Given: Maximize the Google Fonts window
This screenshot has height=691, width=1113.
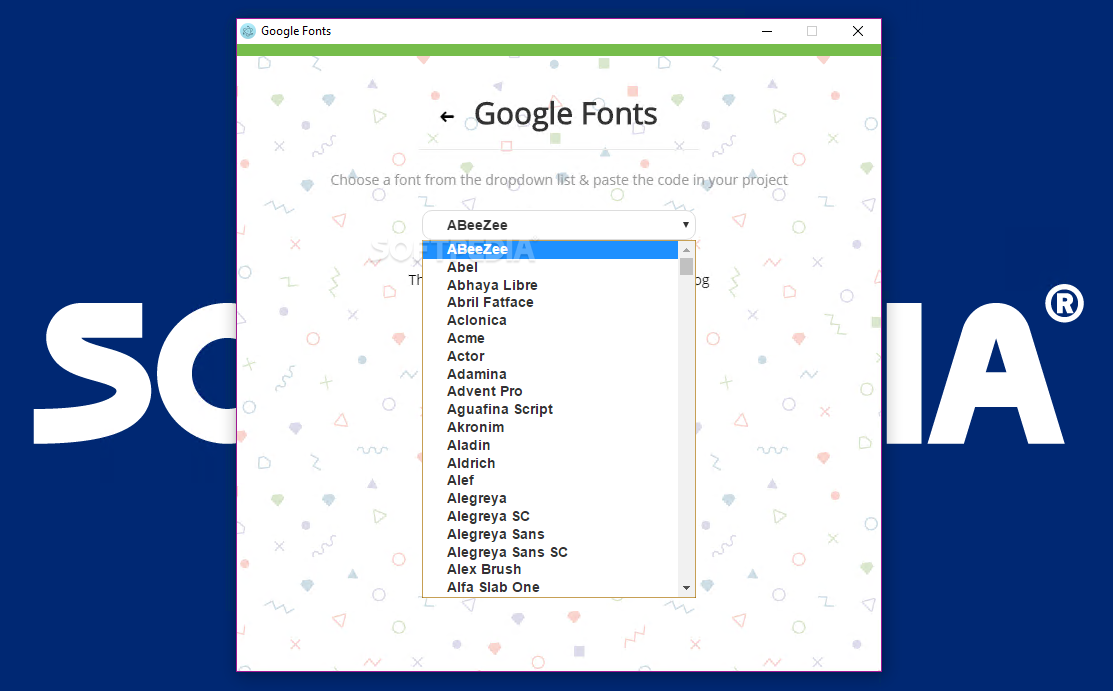Looking at the screenshot, I should pos(812,31).
